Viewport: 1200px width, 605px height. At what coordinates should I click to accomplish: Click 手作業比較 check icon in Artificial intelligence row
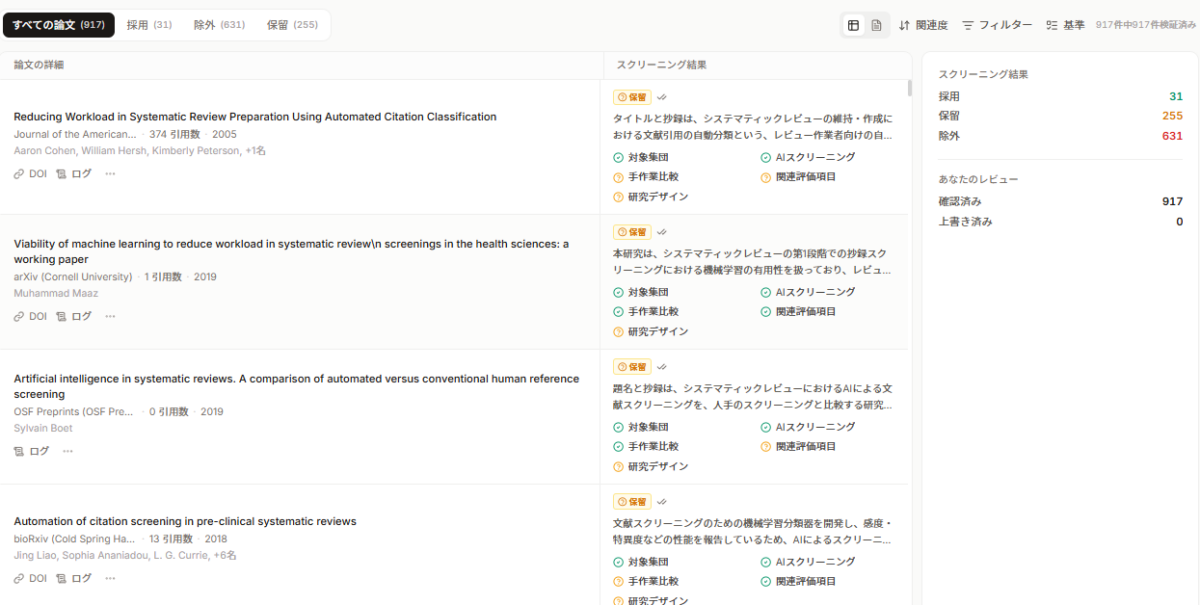click(x=618, y=447)
